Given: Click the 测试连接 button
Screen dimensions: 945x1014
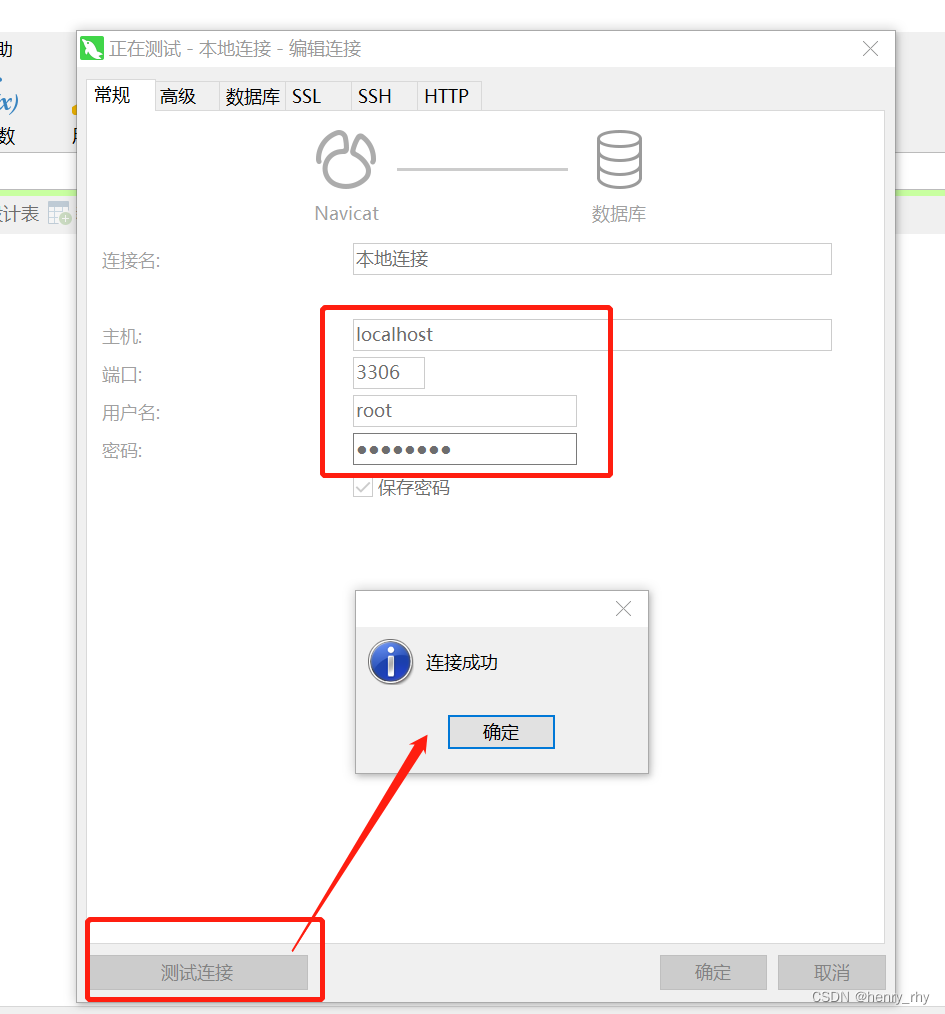Looking at the screenshot, I should pos(197,972).
